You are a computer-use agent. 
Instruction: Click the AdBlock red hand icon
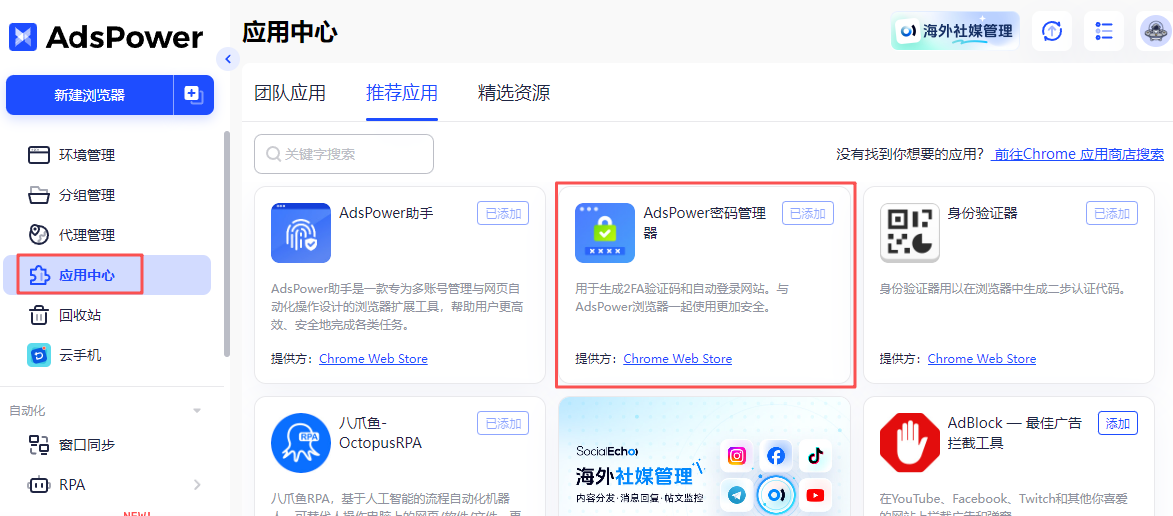(x=910, y=443)
